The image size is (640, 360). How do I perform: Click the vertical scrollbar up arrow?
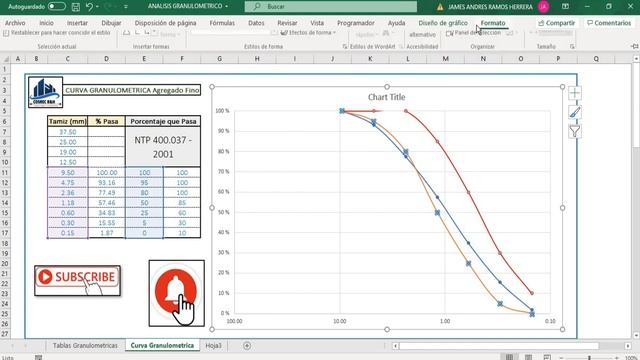636,59
